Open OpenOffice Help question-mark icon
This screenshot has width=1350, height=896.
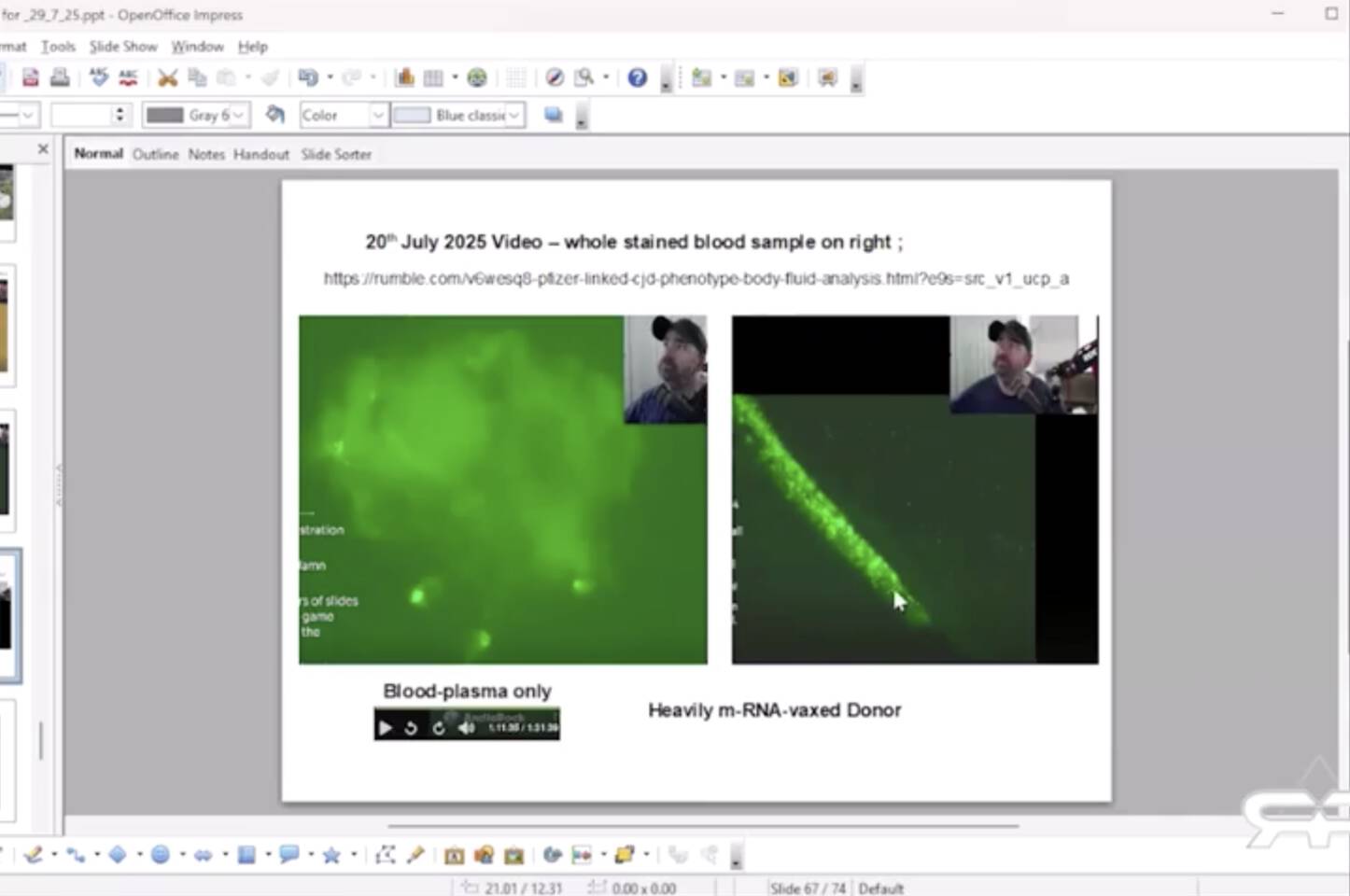pos(638,77)
